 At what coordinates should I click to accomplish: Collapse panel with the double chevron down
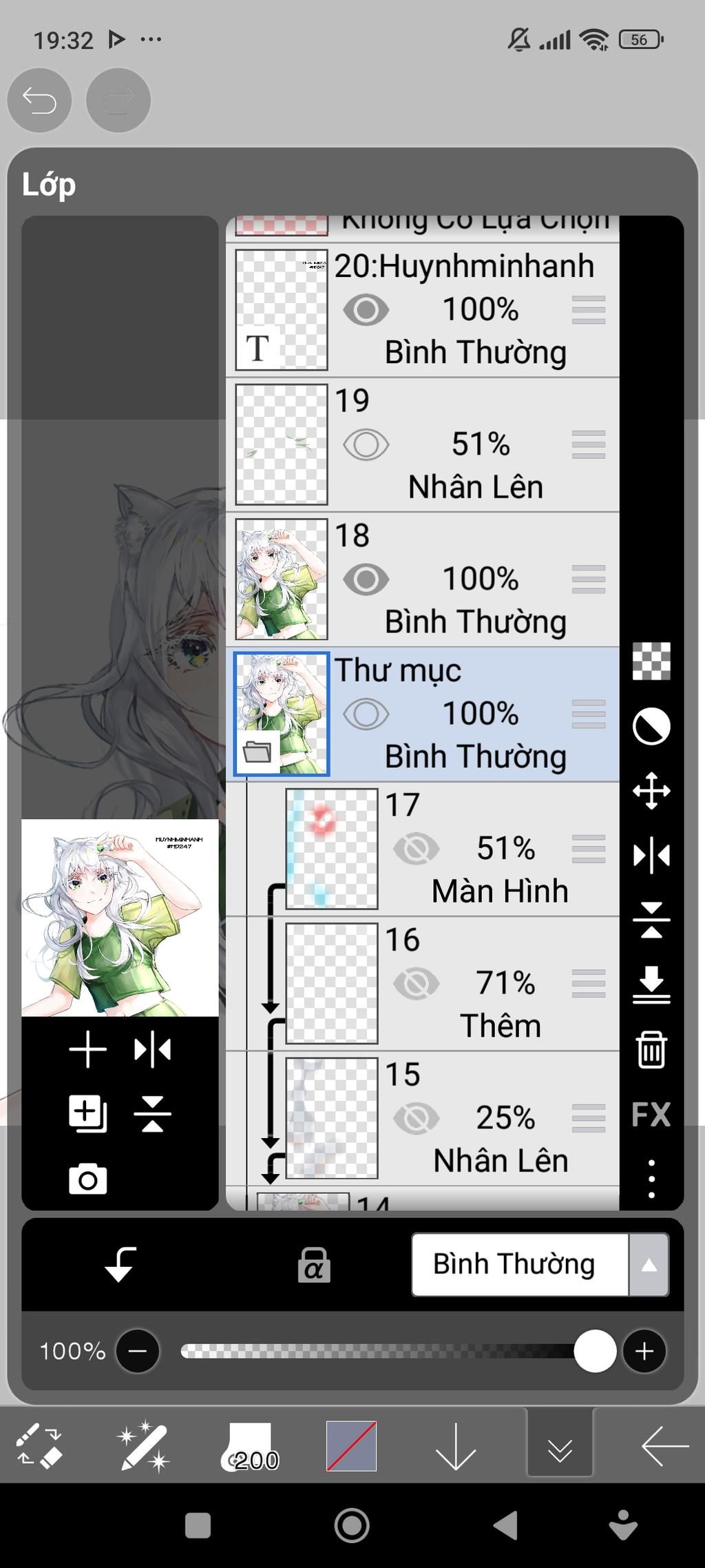[560, 1447]
